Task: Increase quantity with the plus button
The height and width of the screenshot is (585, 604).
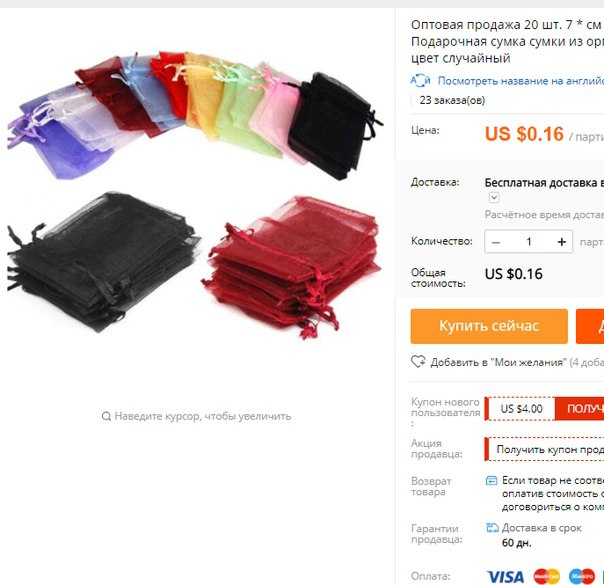Action: pyautogui.click(x=562, y=242)
